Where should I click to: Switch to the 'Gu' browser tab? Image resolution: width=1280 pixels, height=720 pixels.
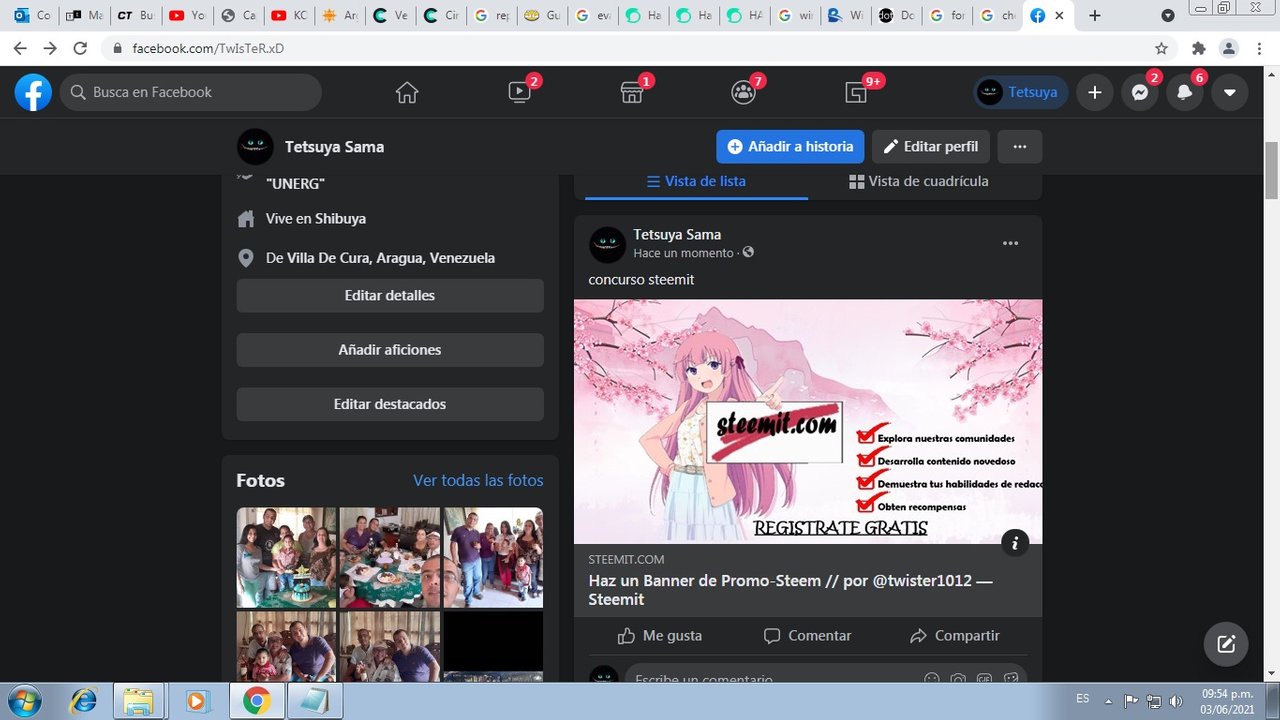pos(544,15)
